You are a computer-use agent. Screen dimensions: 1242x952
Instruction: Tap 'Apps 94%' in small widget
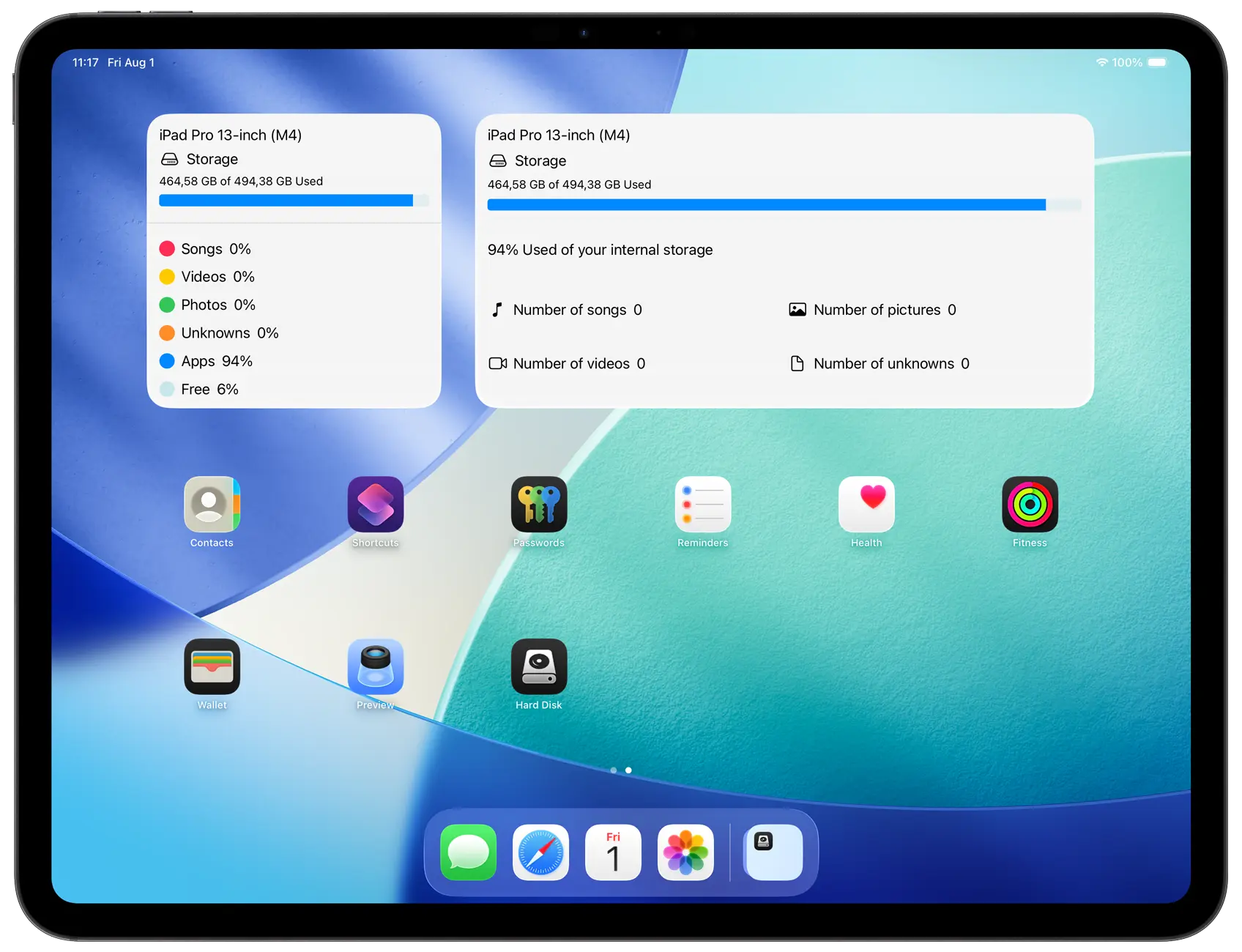[x=217, y=361]
